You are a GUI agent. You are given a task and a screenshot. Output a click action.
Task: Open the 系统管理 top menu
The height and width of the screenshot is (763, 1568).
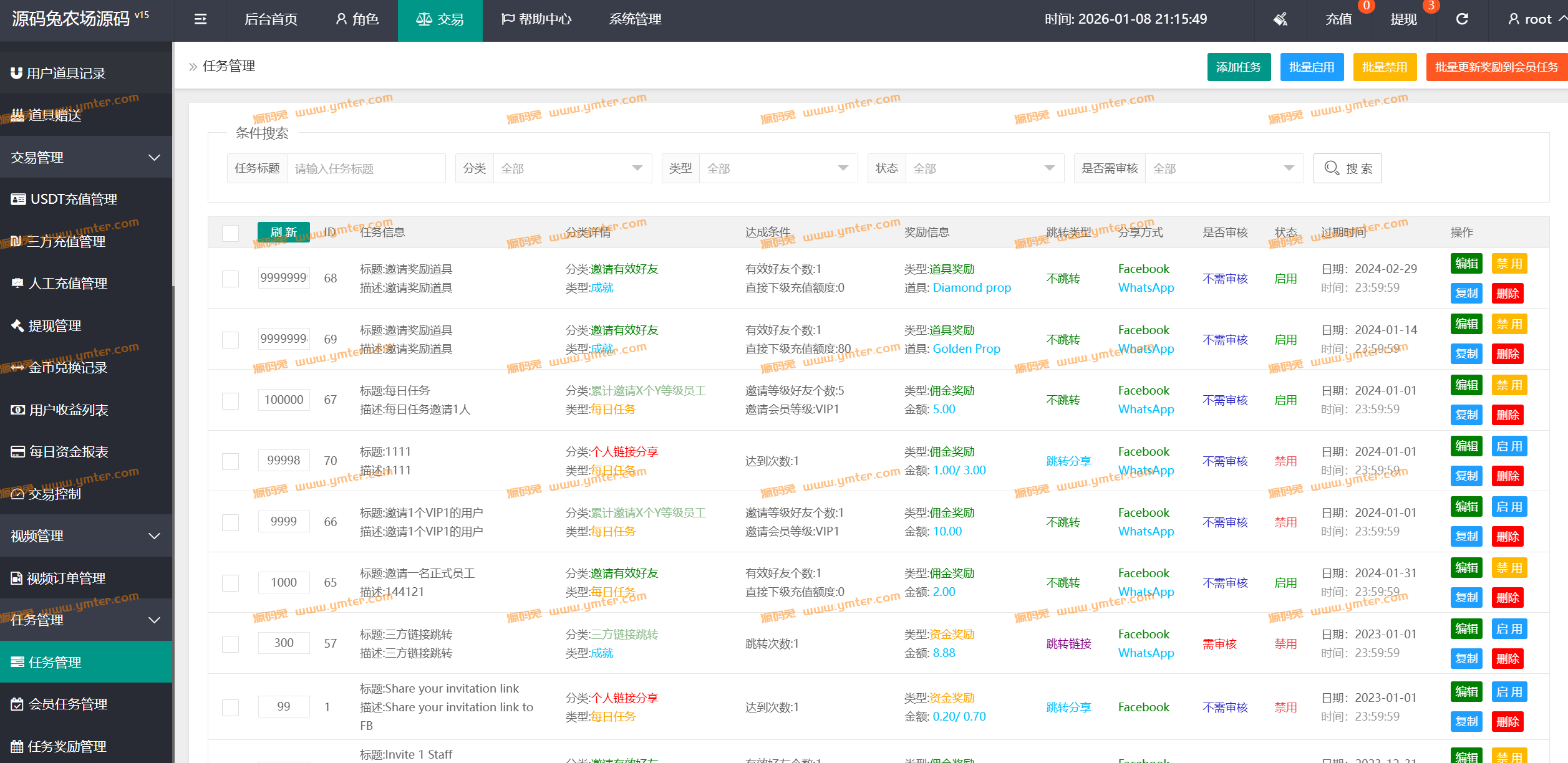(635, 19)
